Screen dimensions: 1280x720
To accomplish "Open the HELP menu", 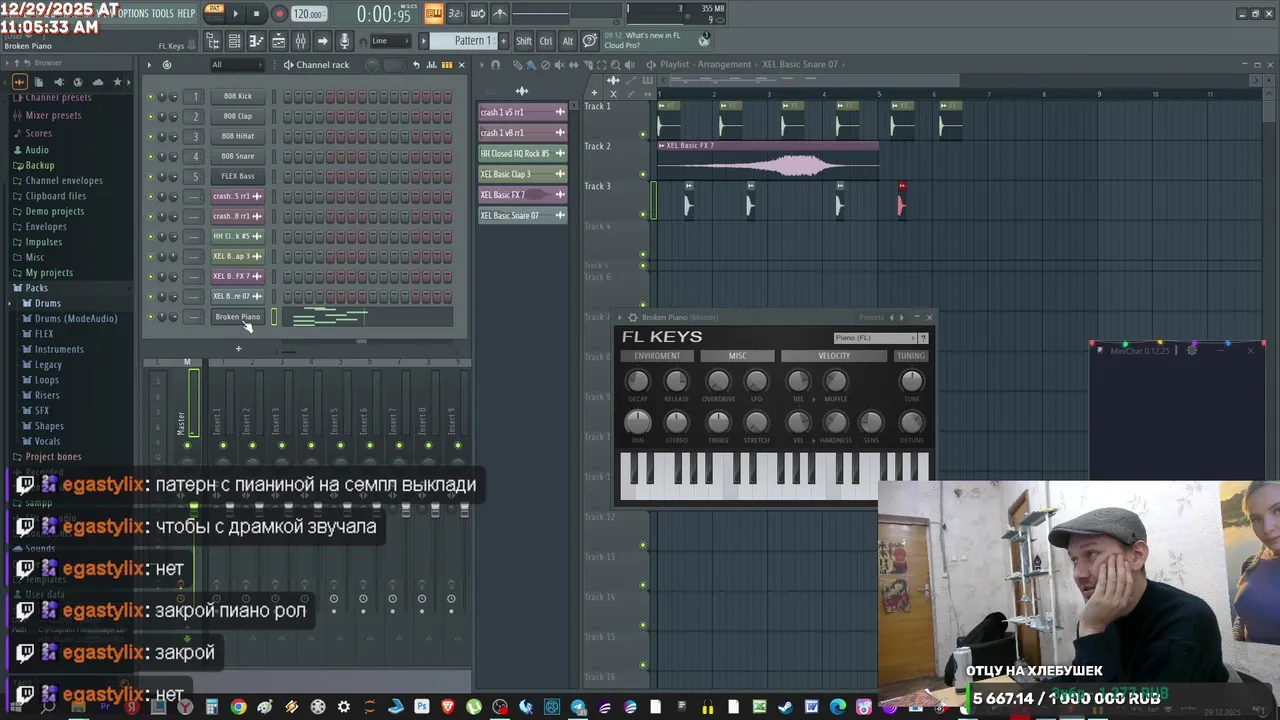I will coord(187,13).
